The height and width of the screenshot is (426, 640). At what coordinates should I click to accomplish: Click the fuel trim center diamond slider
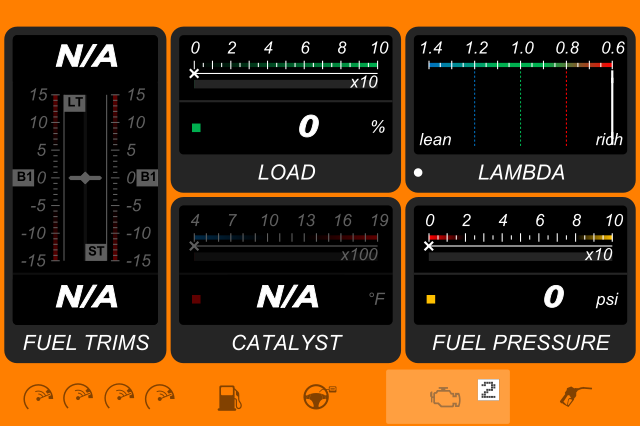pyautogui.click(x=85, y=178)
